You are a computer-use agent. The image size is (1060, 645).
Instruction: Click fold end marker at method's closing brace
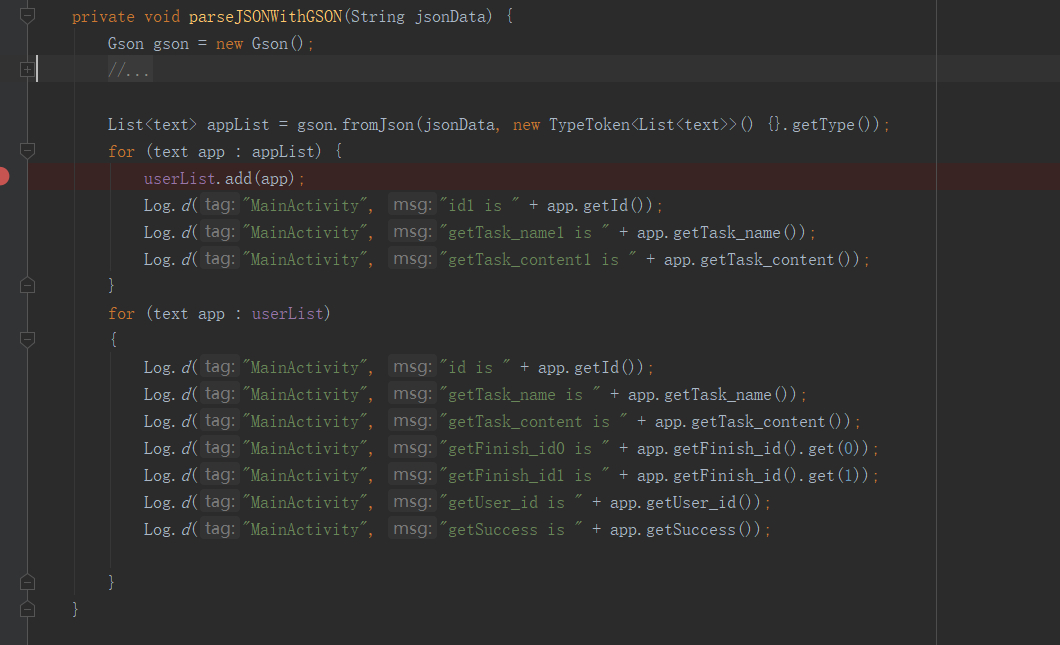(x=27, y=609)
